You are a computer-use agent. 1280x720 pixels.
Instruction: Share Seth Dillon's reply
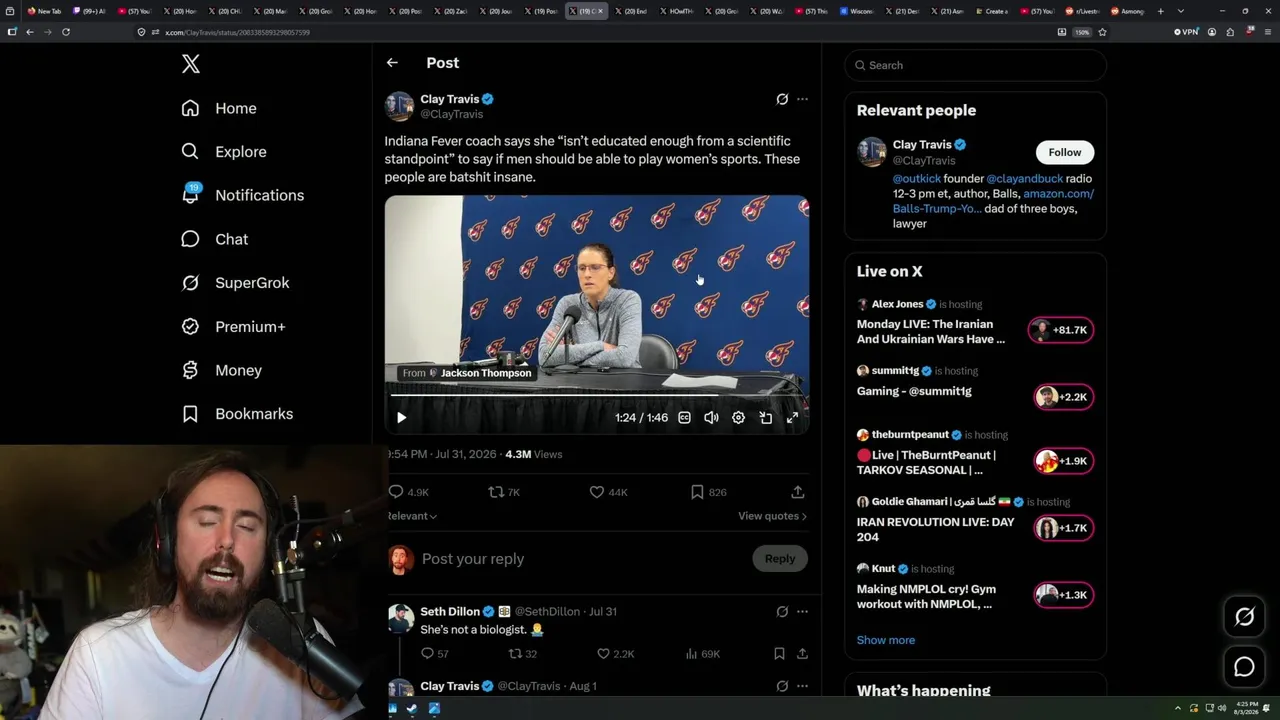[x=802, y=654]
